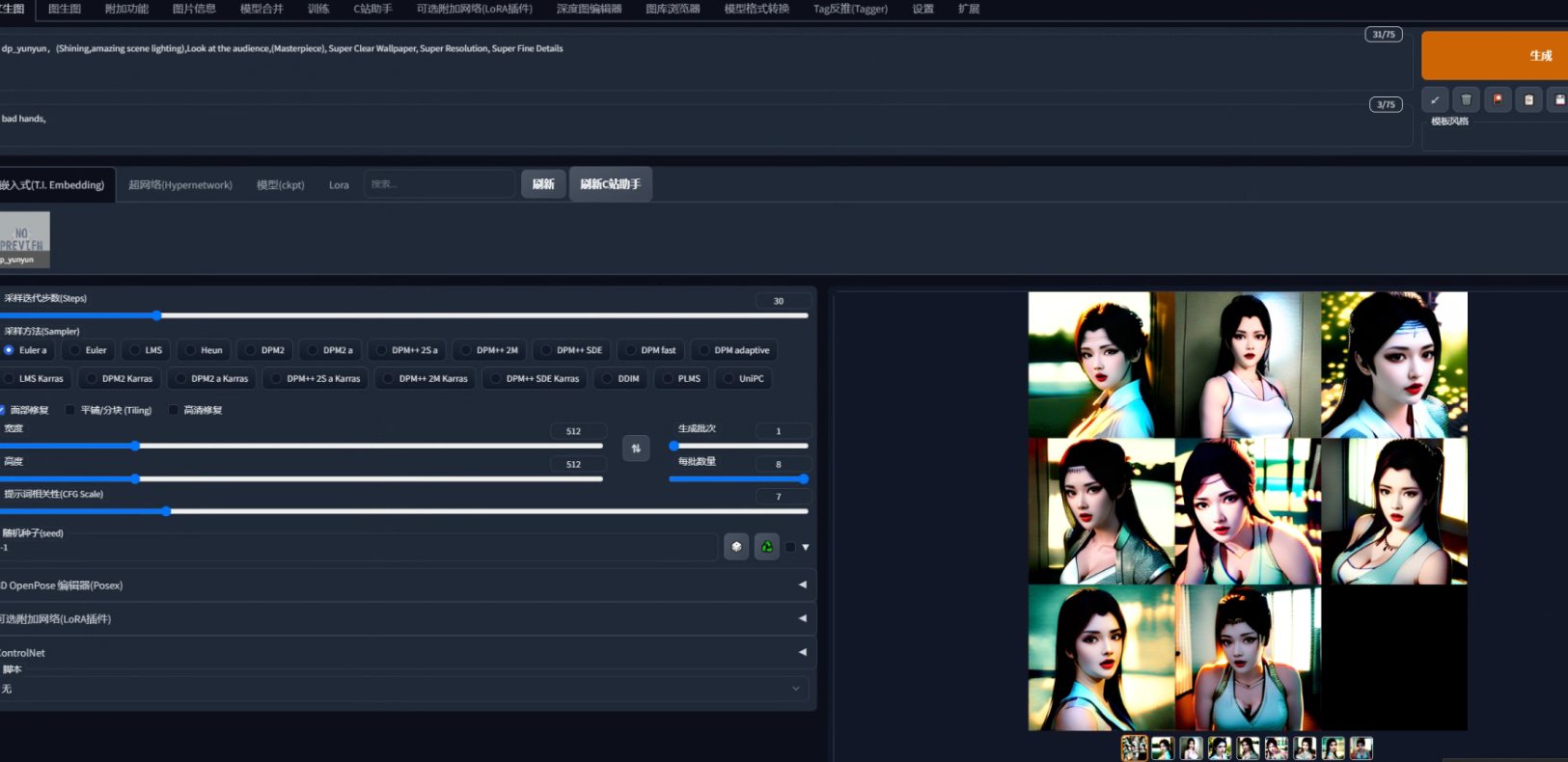The width and height of the screenshot is (1568, 762).
Task: Open the 模型格式转换 tab
Action: 756,9
